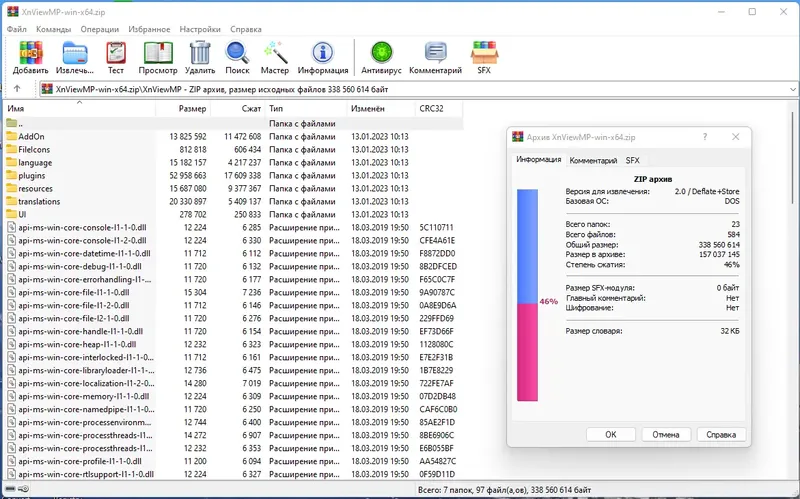
Task: Sort the list by CRC32 column
Action: 439,108
